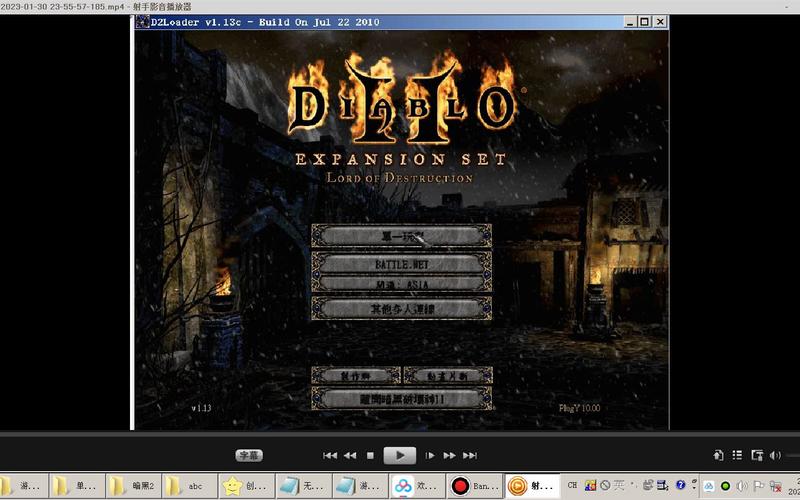Switch to the 无... notepad taskbar item
The image size is (800, 500).
[304, 486]
